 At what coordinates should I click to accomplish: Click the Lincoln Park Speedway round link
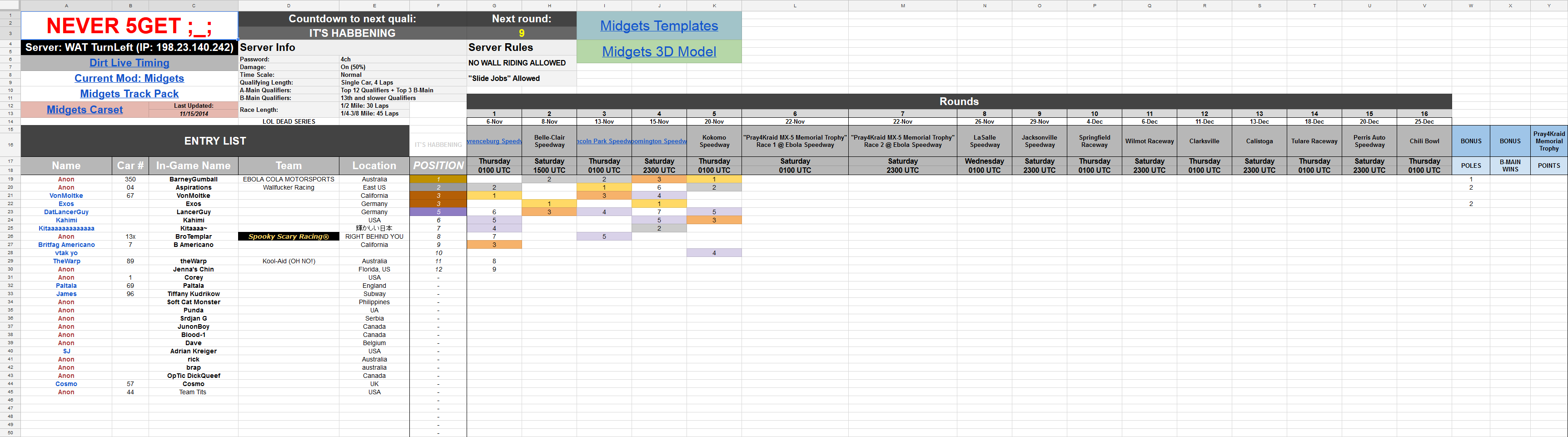tap(604, 141)
